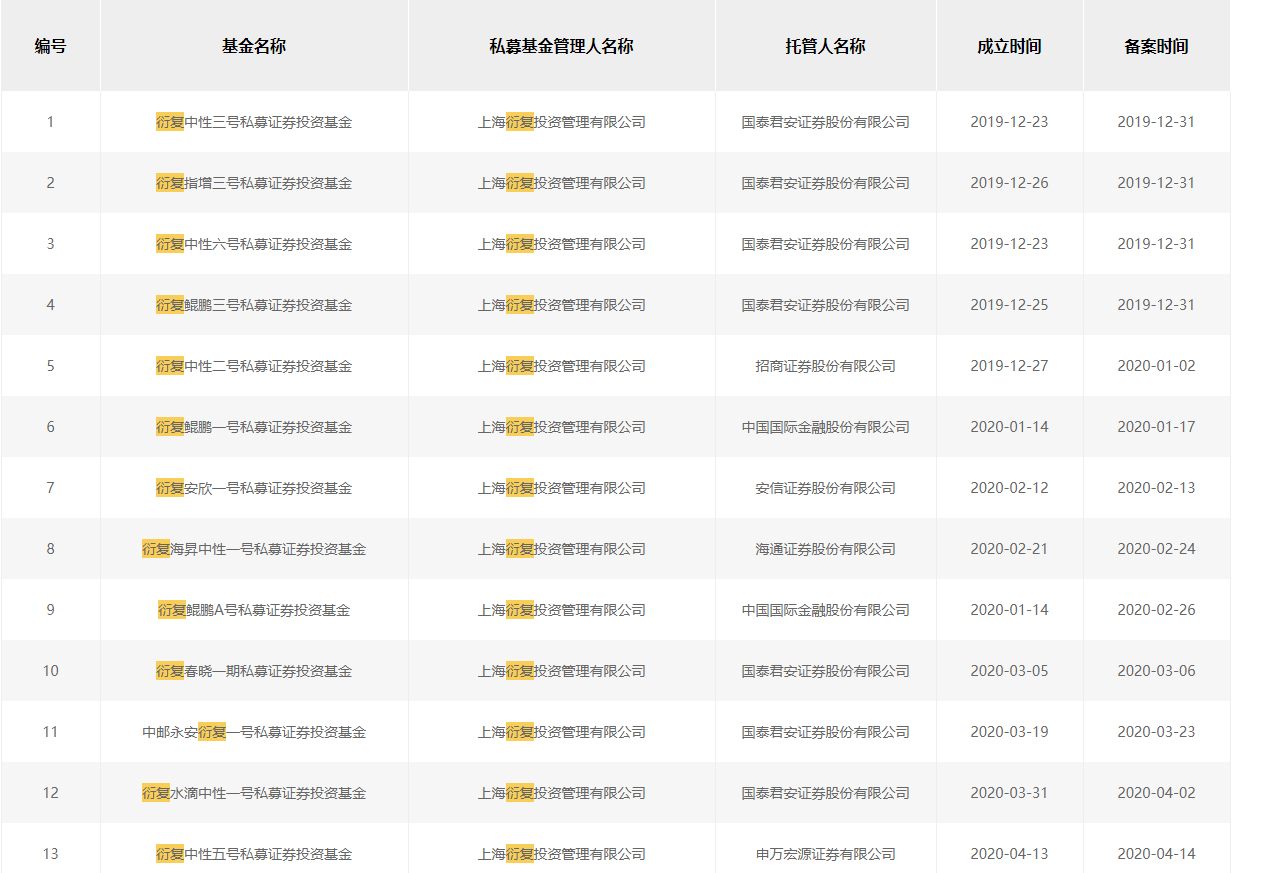
Task: Click 成立时间 2020-04-13
Action: tap(1009, 854)
